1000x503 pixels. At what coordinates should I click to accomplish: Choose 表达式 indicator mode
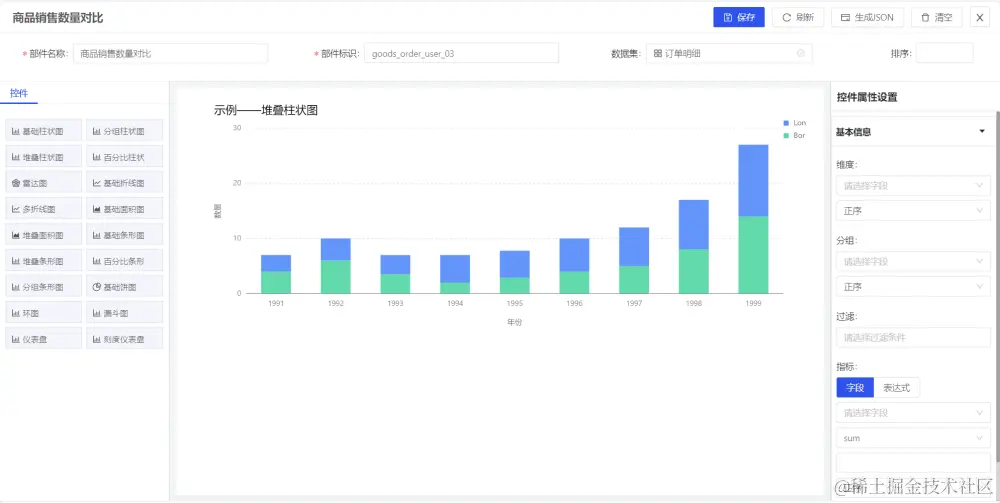[x=897, y=388]
